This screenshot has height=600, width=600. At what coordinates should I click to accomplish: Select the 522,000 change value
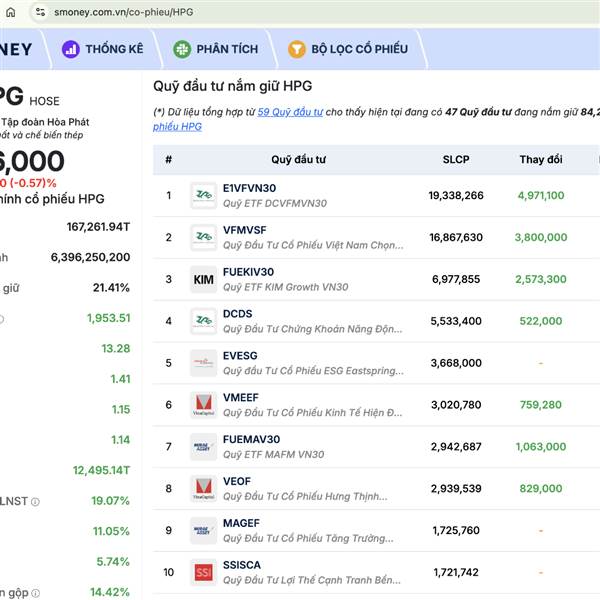541,321
